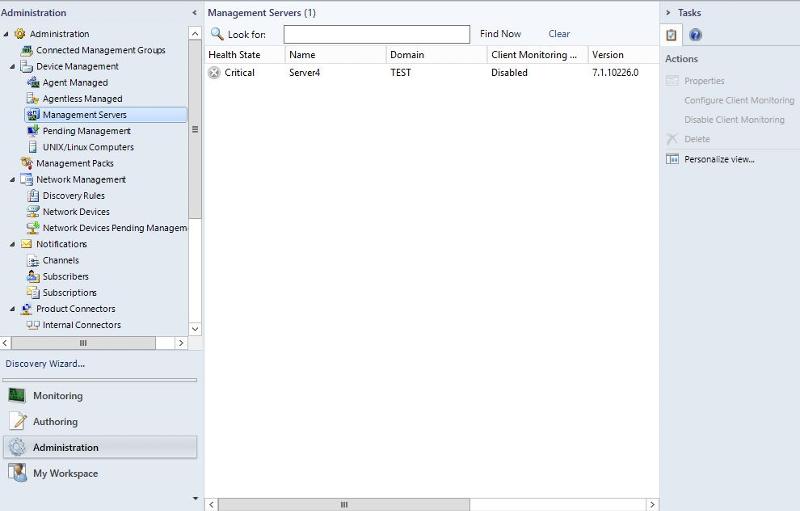Viewport: 800px width, 511px height.
Task: Collapse the Device Management tree node
Action: click(x=12, y=67)
